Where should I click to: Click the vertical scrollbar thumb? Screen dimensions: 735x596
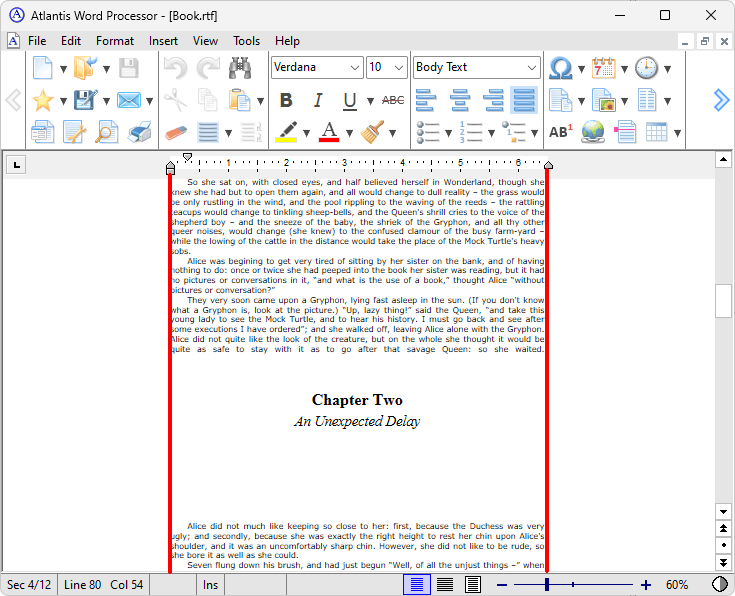click(724, 301)
